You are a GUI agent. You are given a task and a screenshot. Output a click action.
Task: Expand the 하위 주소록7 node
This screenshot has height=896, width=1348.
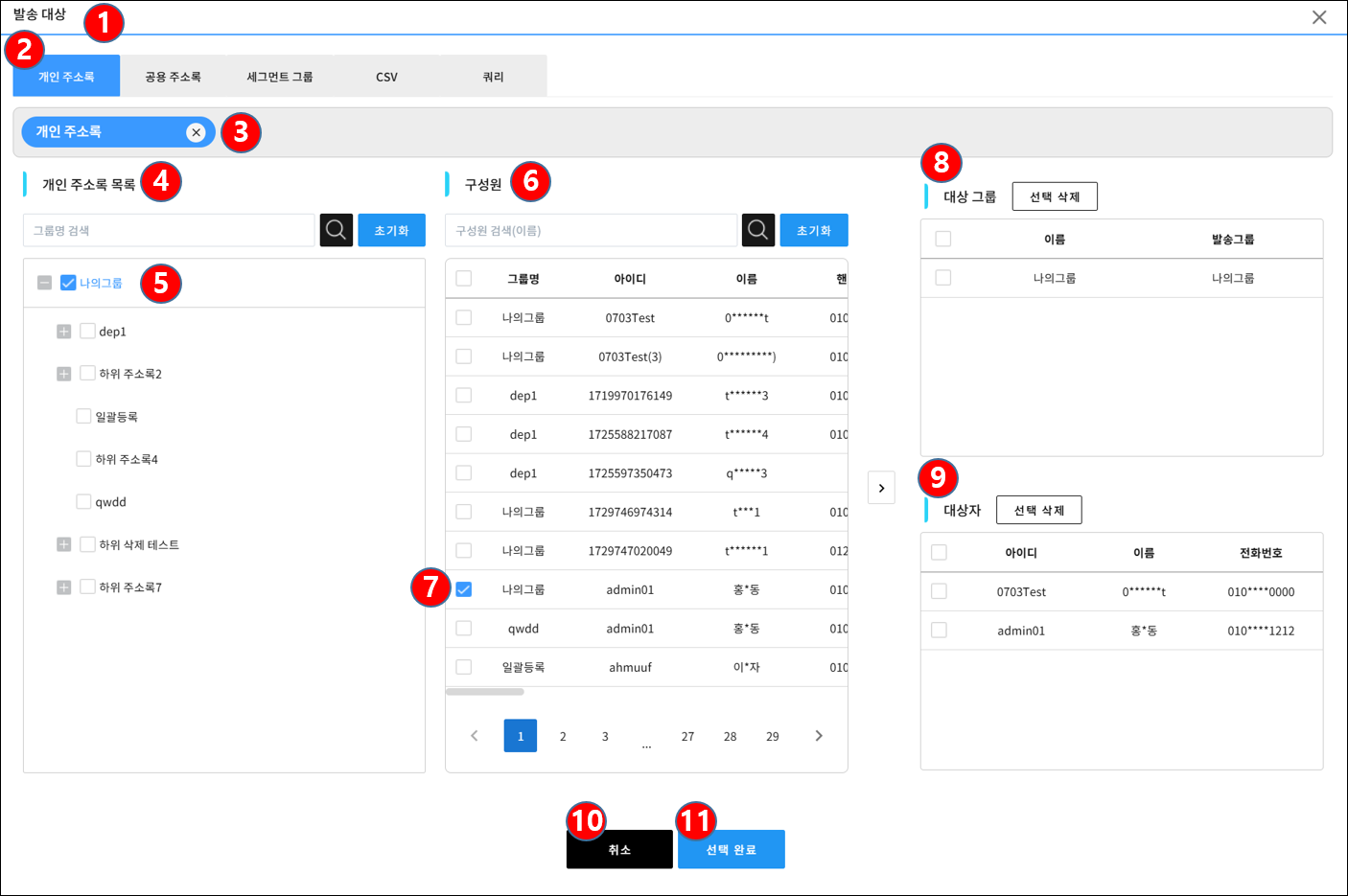pyautogui.click(x=64, y=587)
